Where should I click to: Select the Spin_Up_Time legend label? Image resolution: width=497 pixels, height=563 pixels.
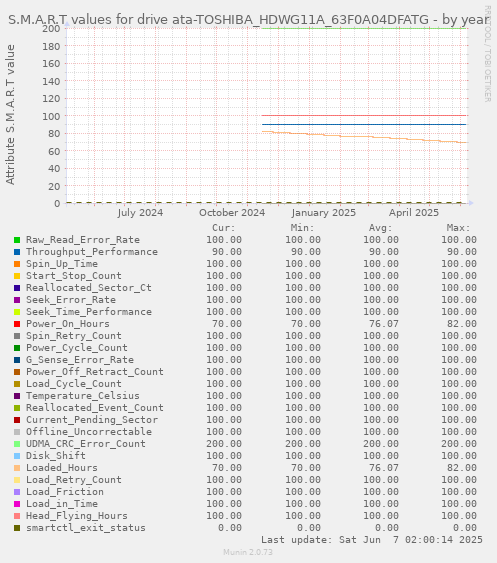coord(62,264)
